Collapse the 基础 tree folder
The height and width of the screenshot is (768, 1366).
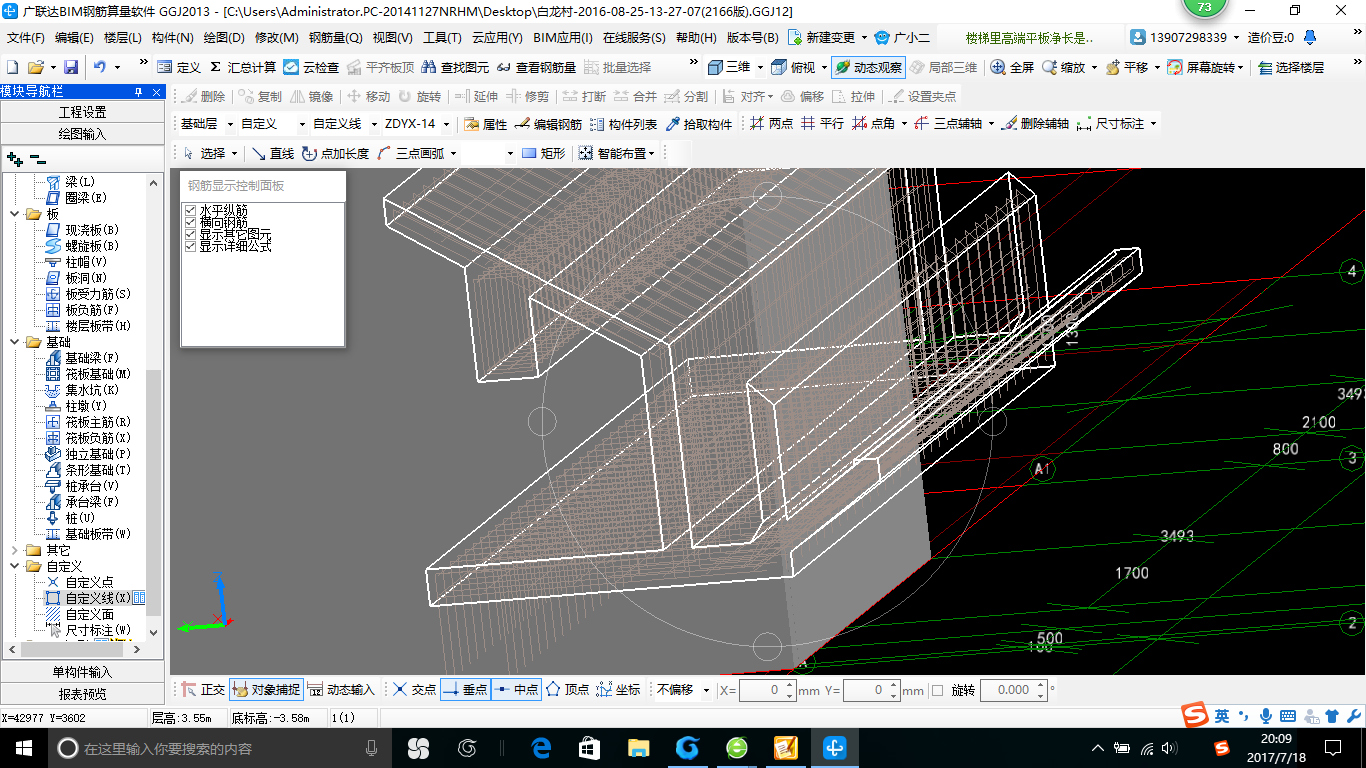[15, 342]
